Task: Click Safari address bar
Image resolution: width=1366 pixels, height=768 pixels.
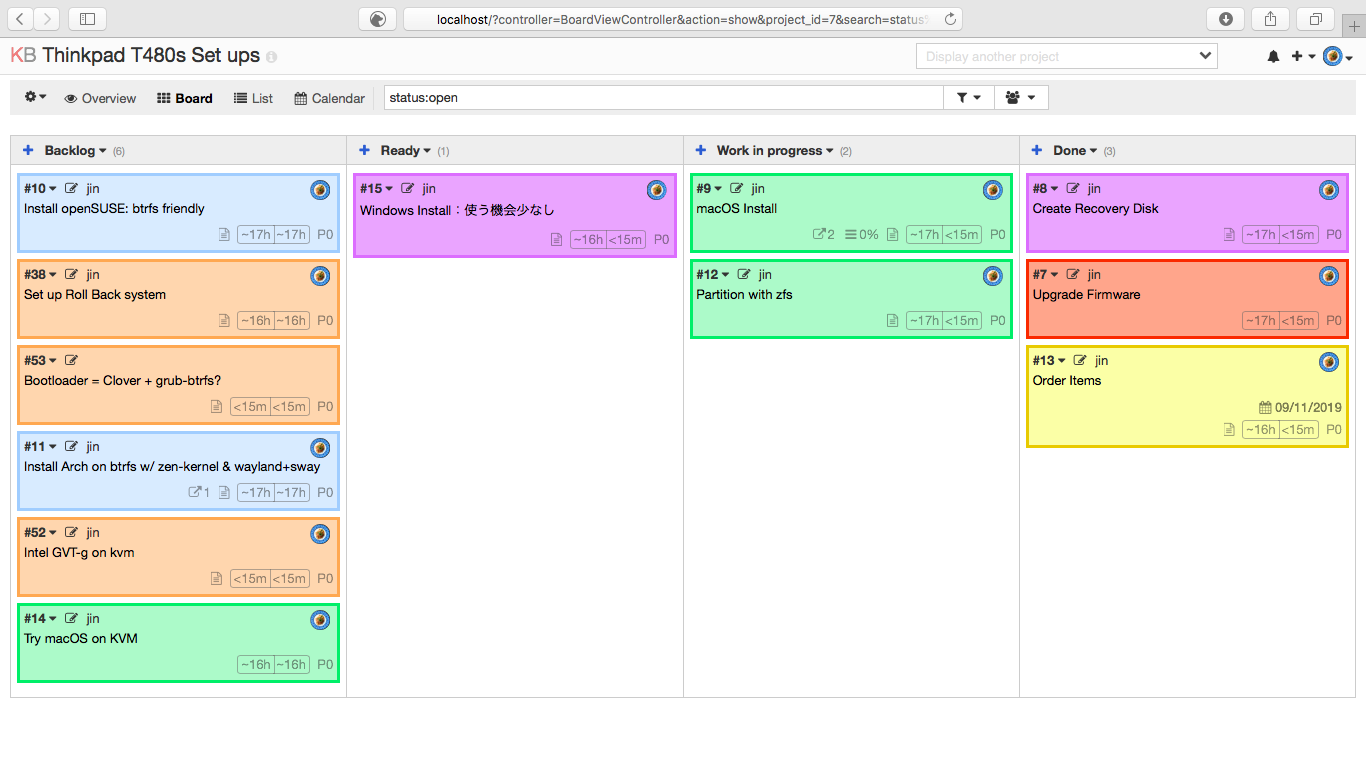Action: tap(684, 18)
